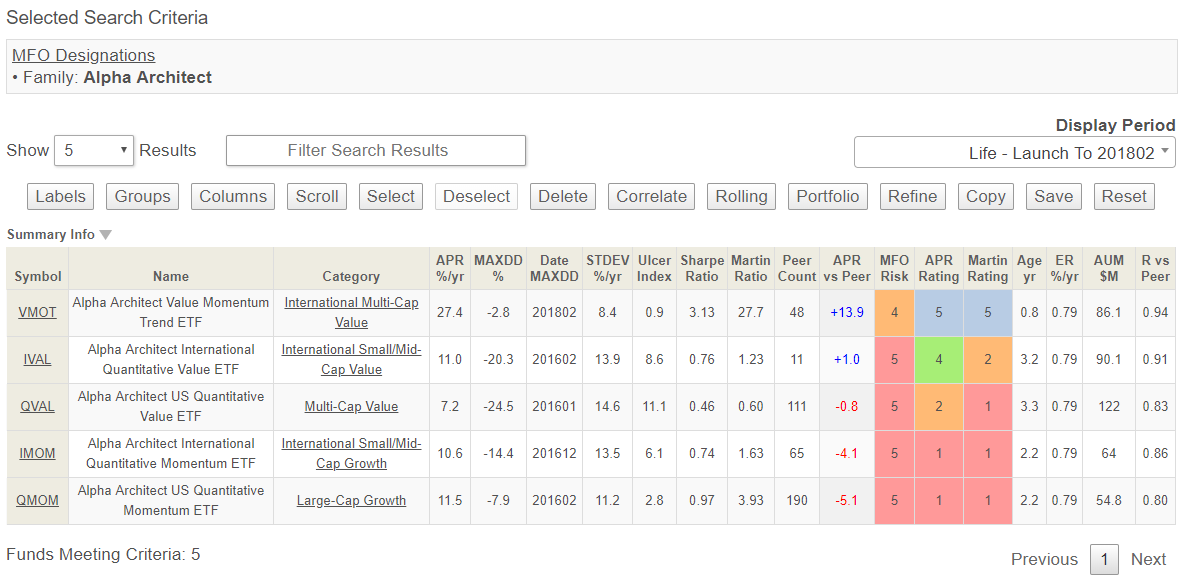Viewport: 1180px width, 581px height.
Task: Sort by the Sharpe Ratio column header
Action: [x=702, y=268]
